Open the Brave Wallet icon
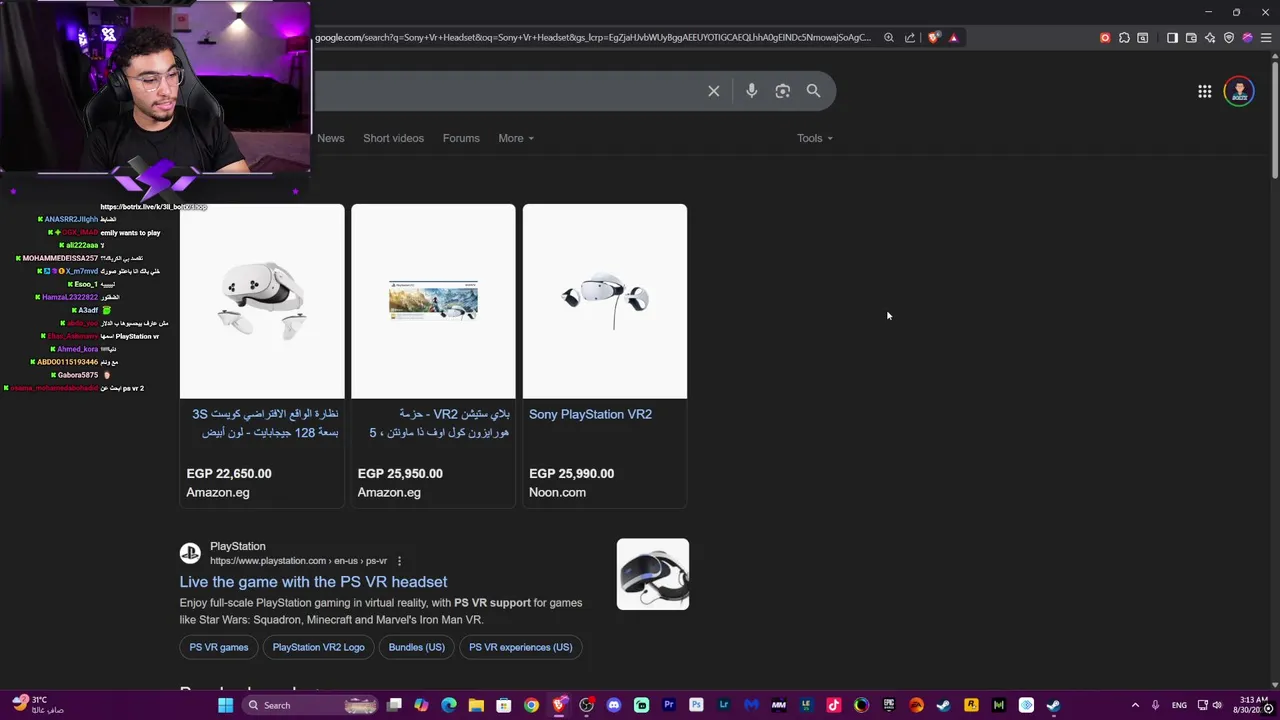Viewport: 1280px width, 720px height. (1191, 38)
